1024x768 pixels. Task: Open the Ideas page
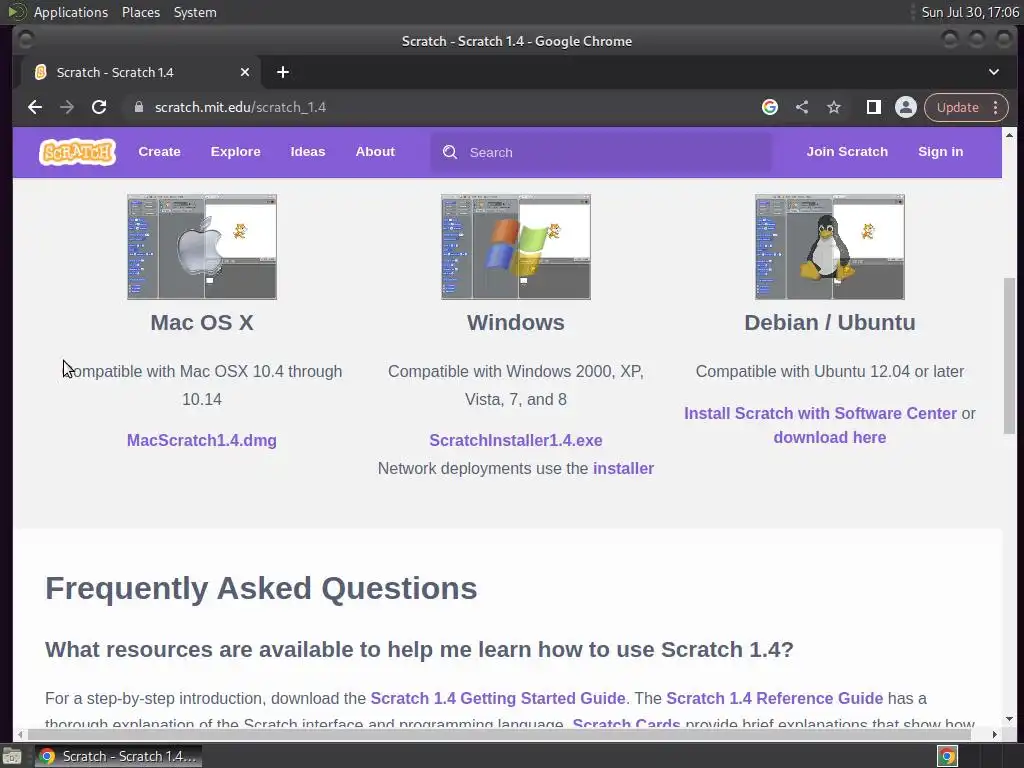[x=308, y=152]
